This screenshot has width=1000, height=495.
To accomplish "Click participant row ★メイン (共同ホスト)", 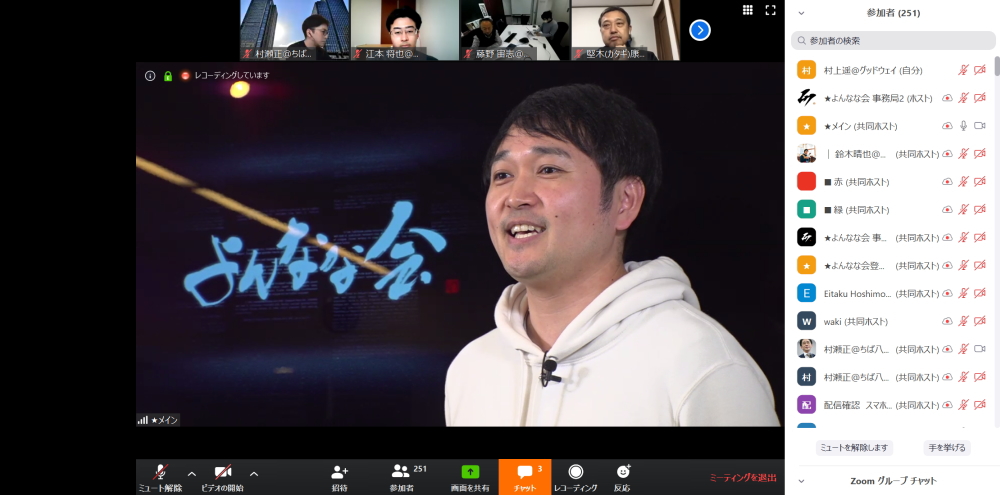I will 890,126.
